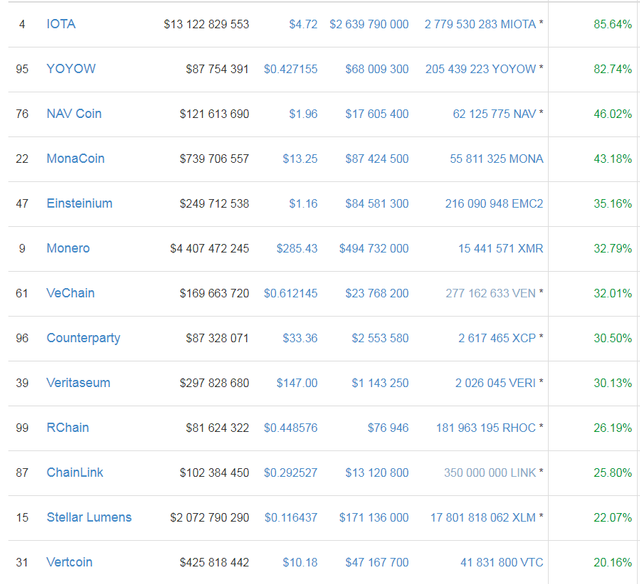The height and width of the screenshot is (584, 640).
Task: Click MonaCoin volume $87 424 500
Action: [x=377, y=159]
